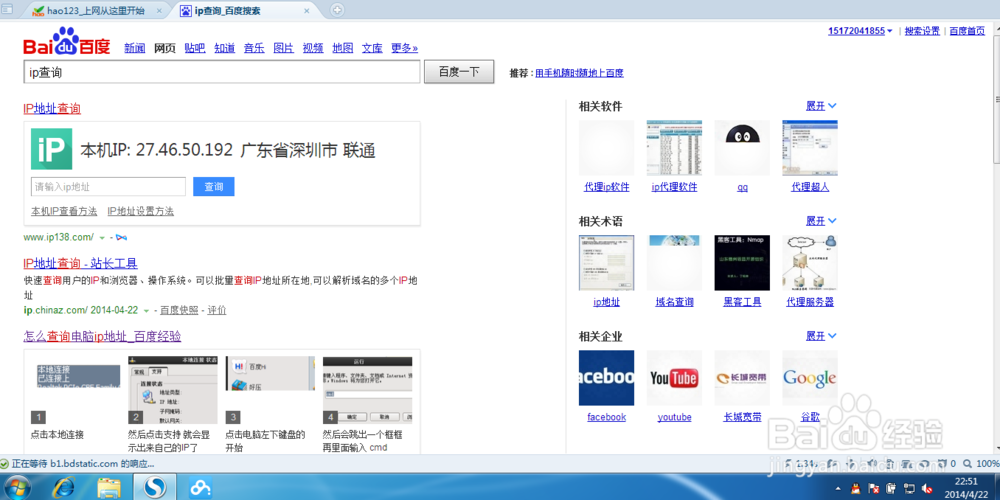Screen dimensions: 1000x500
Task: Open the step 4 thumbnail showing 运行 dialog
Action: coord(367,390)
